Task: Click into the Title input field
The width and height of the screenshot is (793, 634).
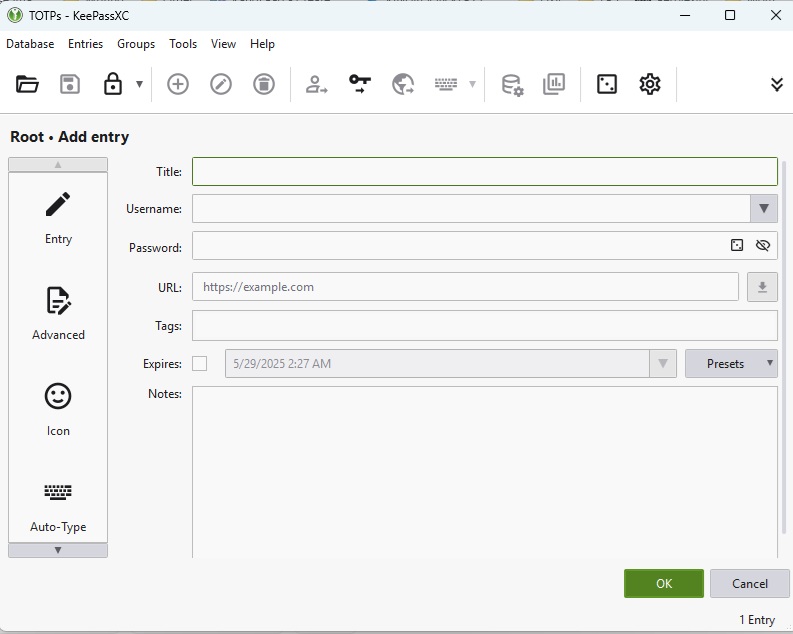Action: [484, 172]
